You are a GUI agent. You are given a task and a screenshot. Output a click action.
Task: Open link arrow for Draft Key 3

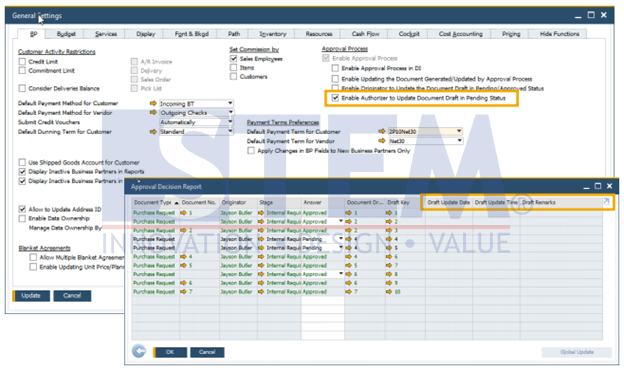pyautogui.click(x=389, y=230)
